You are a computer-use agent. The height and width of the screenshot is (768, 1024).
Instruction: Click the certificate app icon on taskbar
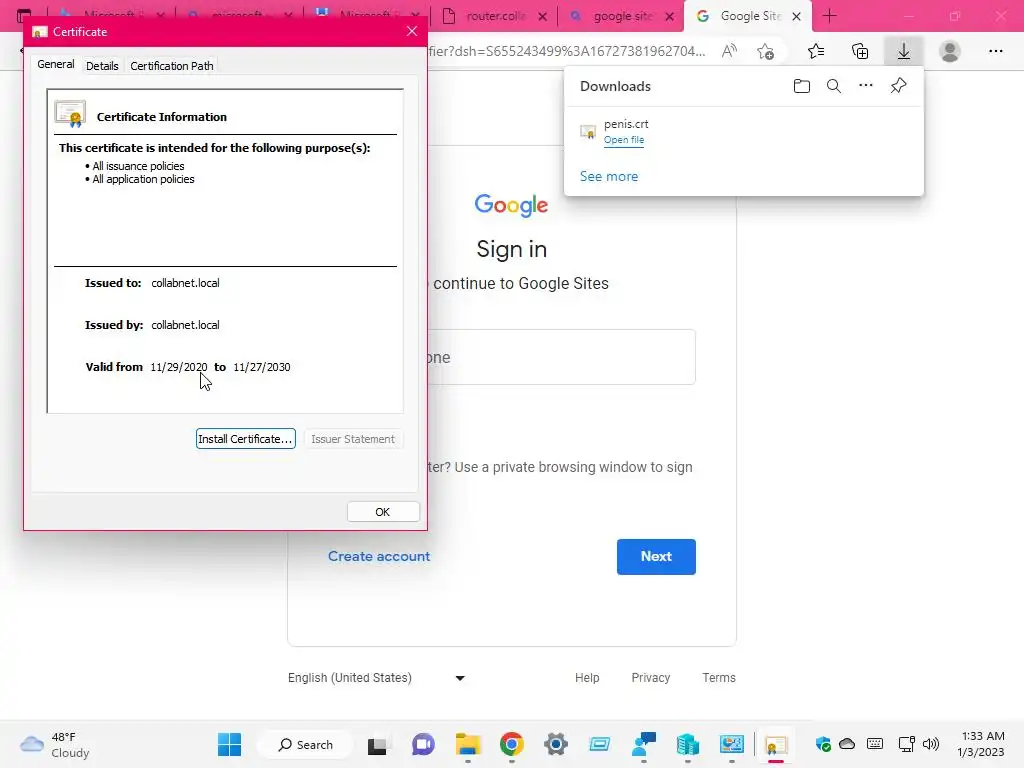coord(775,744)
